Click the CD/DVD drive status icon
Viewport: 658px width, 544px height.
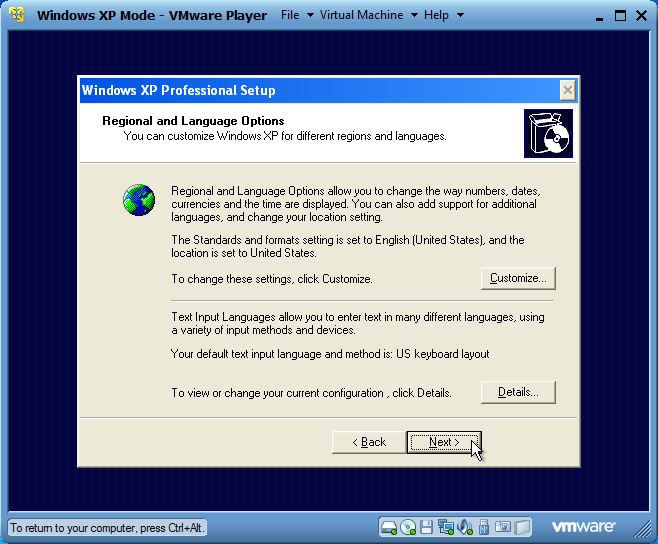408,527
